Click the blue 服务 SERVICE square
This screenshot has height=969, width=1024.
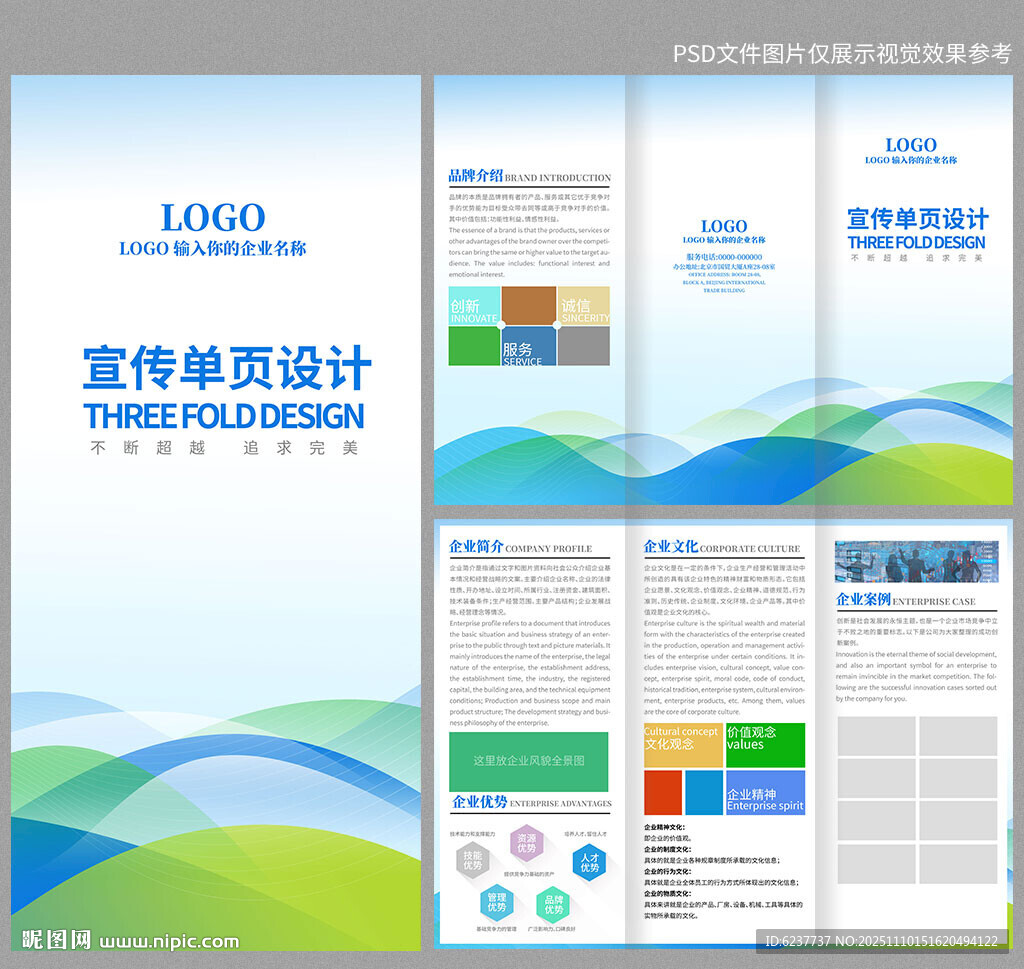coord(529,346)
